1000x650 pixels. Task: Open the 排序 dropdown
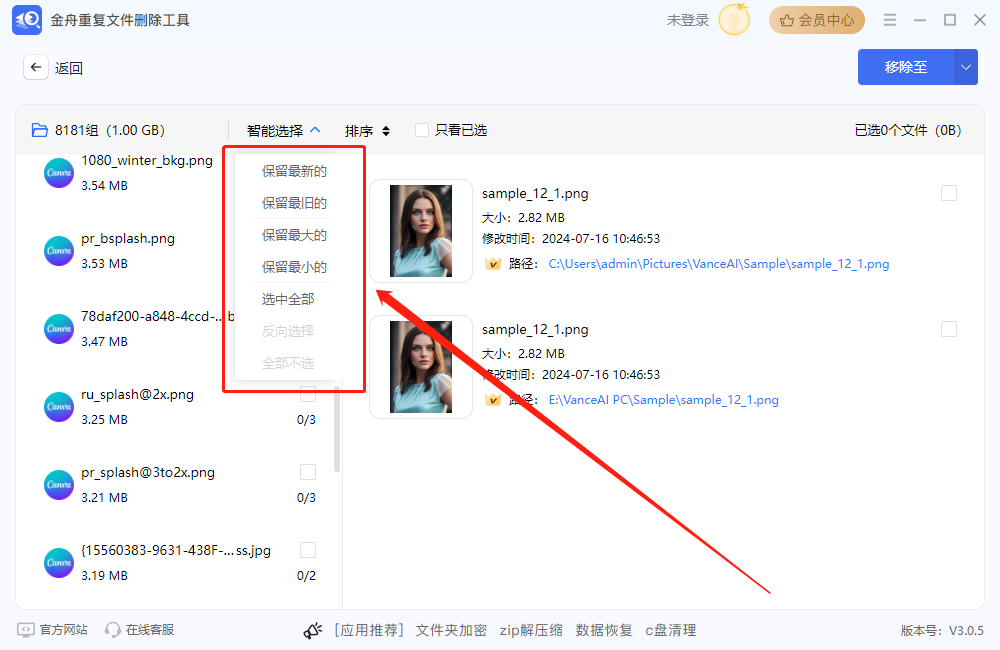point(367,130)
